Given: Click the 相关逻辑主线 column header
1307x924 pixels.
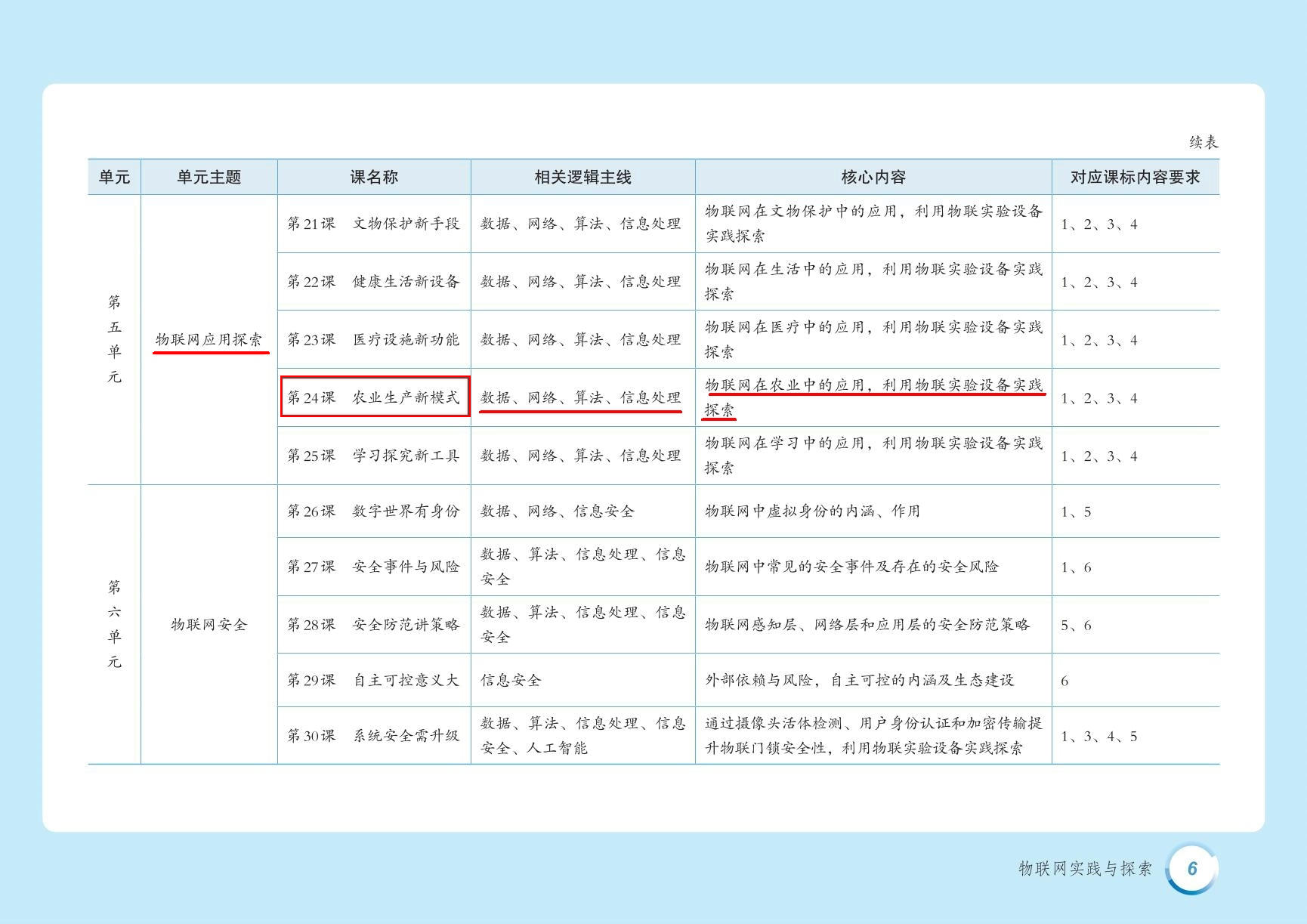Looking at the screenshot, I should pyautogui.click(x=583, y=177).
